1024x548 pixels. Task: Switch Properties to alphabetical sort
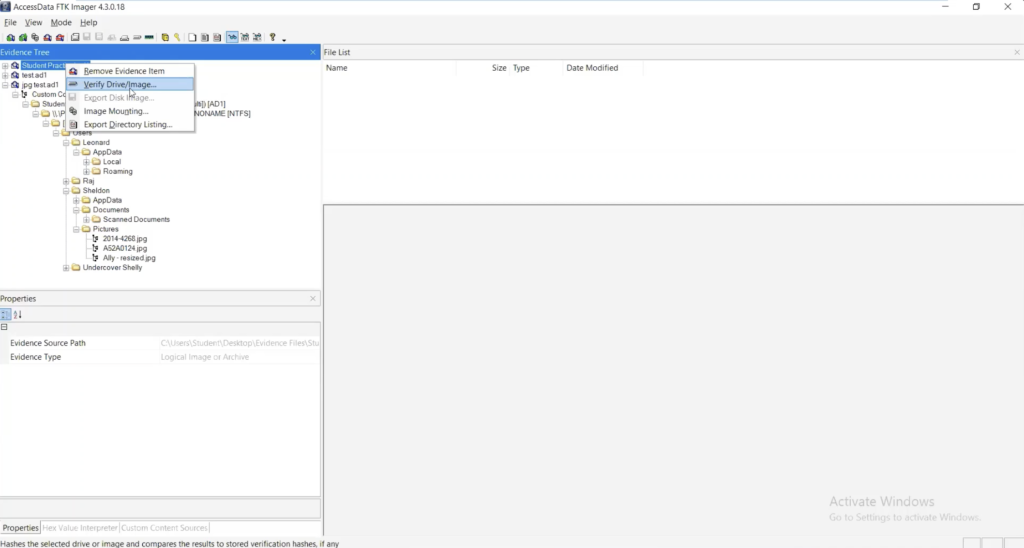(x=18, y=314)
